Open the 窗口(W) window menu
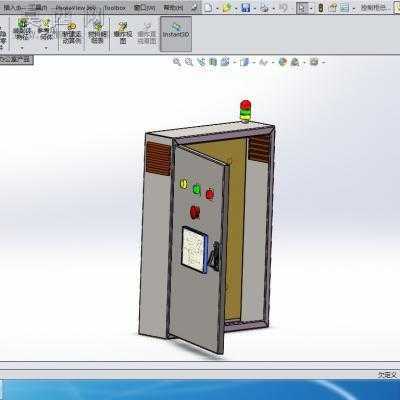This screenshot has height=400, width=400. click(144, 8)
